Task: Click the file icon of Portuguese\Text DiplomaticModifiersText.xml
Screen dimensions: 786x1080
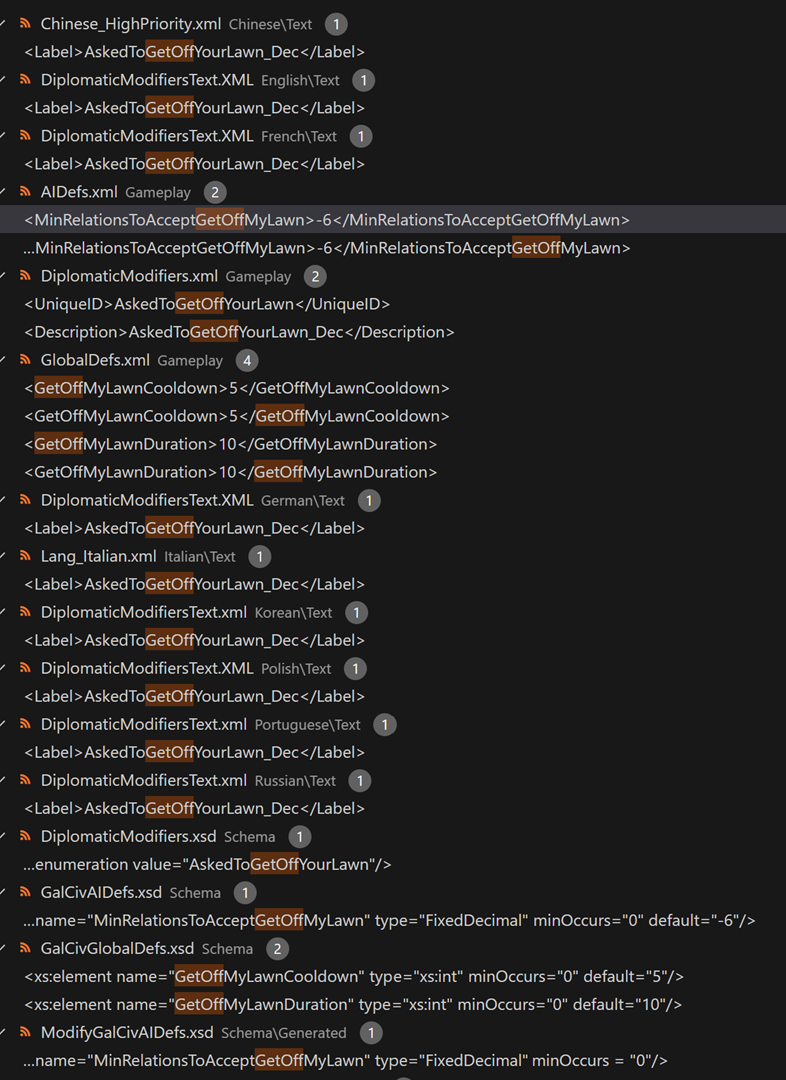Action: (25, 724)
